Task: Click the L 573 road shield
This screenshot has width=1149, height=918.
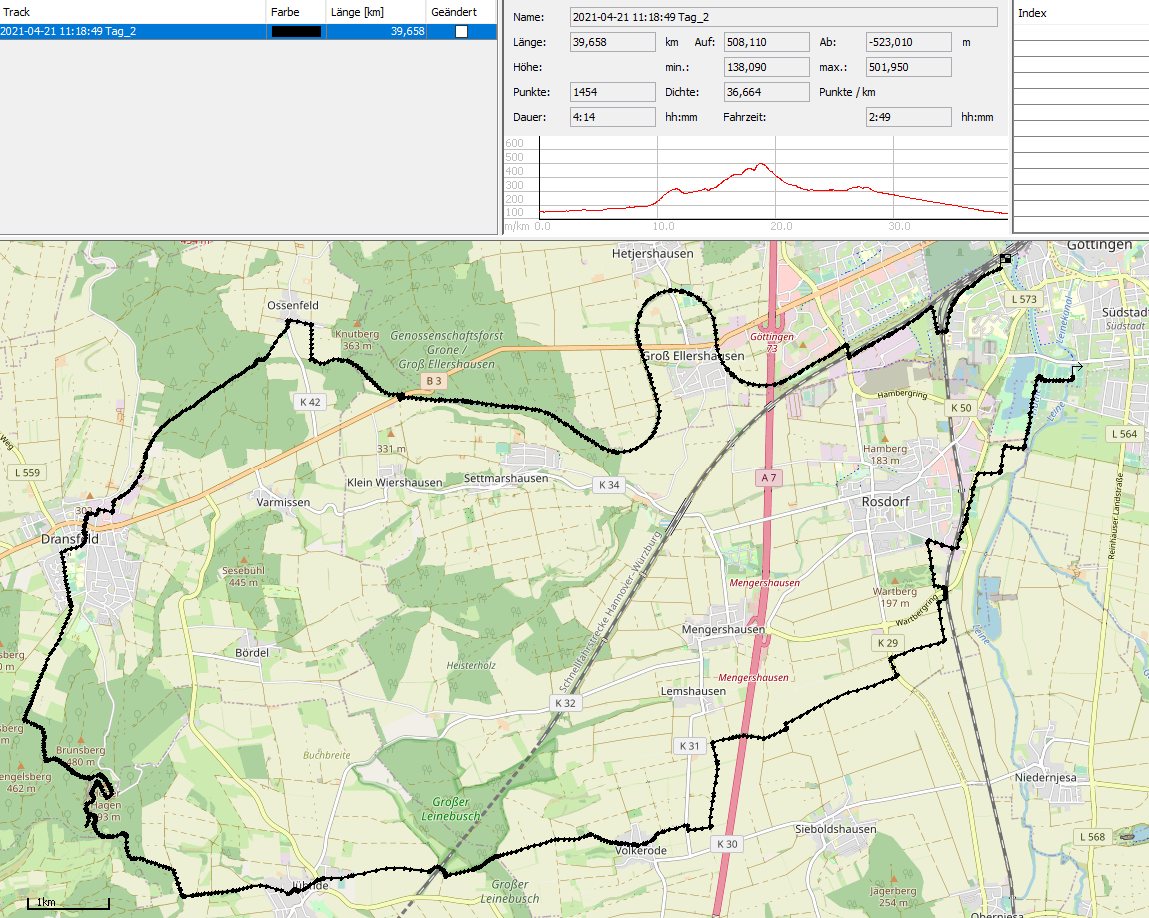Action: click(x=1025, y=299)
